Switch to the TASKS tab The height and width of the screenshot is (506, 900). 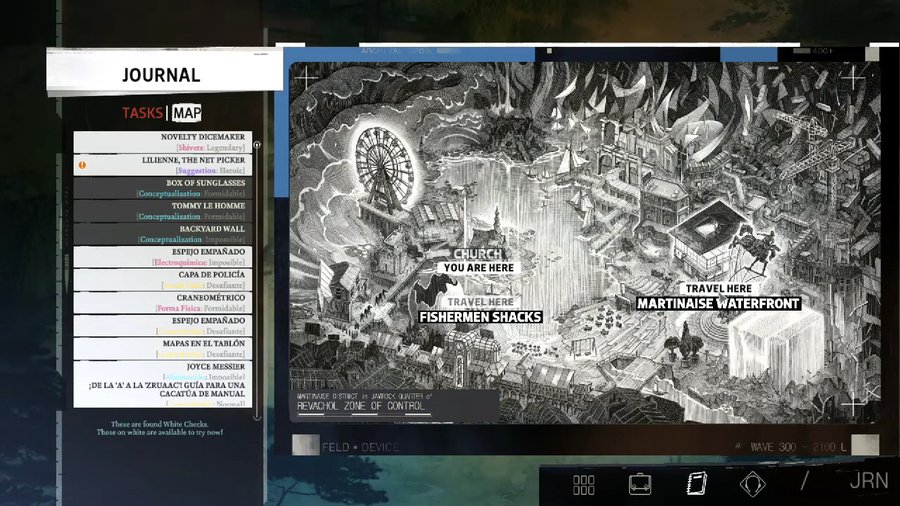[142, 113]
